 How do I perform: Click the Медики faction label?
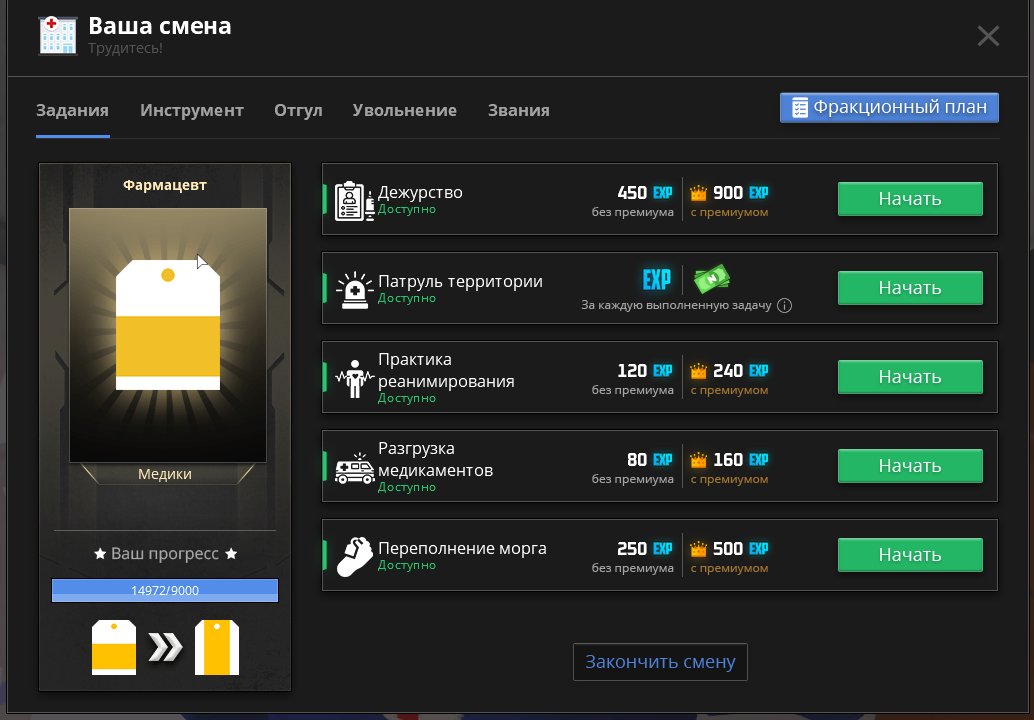pos(165,474)
